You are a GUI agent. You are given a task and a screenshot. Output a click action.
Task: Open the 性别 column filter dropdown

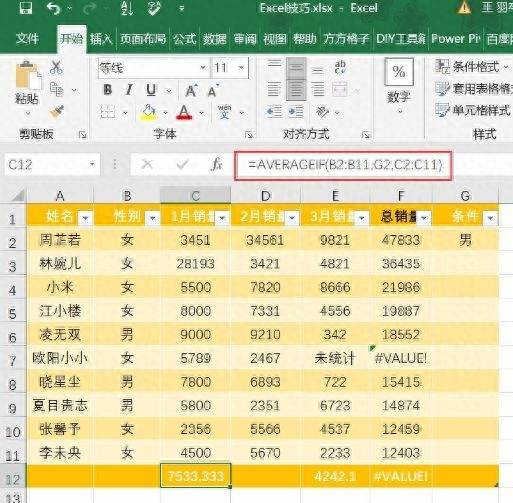click(153, 218)
